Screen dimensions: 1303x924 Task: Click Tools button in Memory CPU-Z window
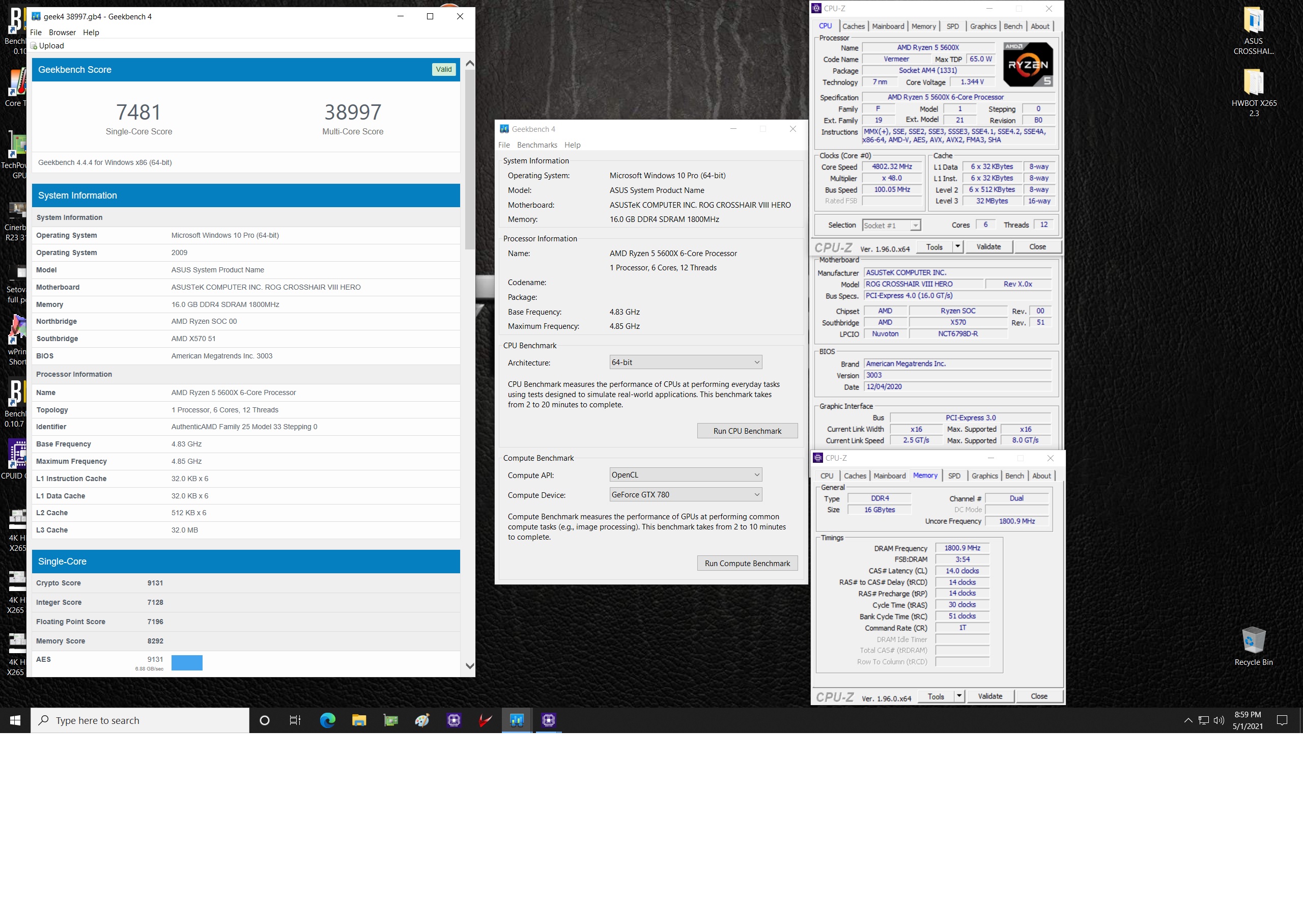click(x=936, y=696)
